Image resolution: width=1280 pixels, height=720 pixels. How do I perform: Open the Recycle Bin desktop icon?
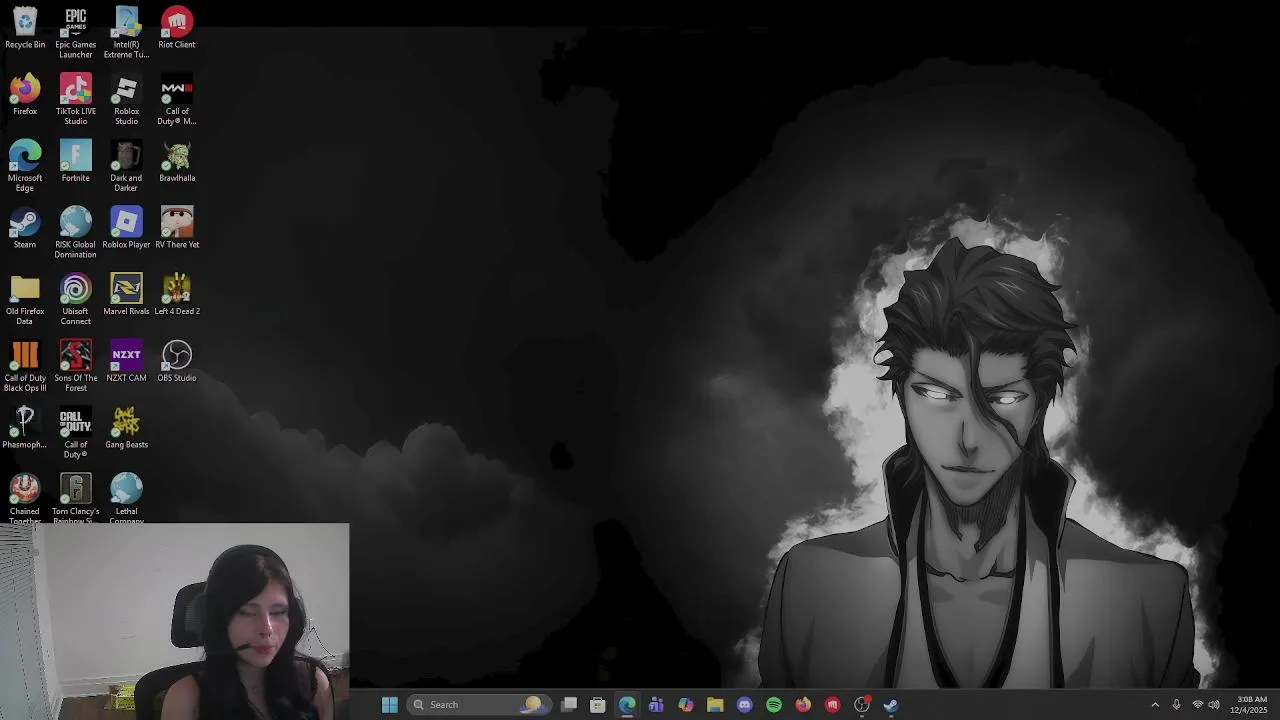tap(25, 28)
